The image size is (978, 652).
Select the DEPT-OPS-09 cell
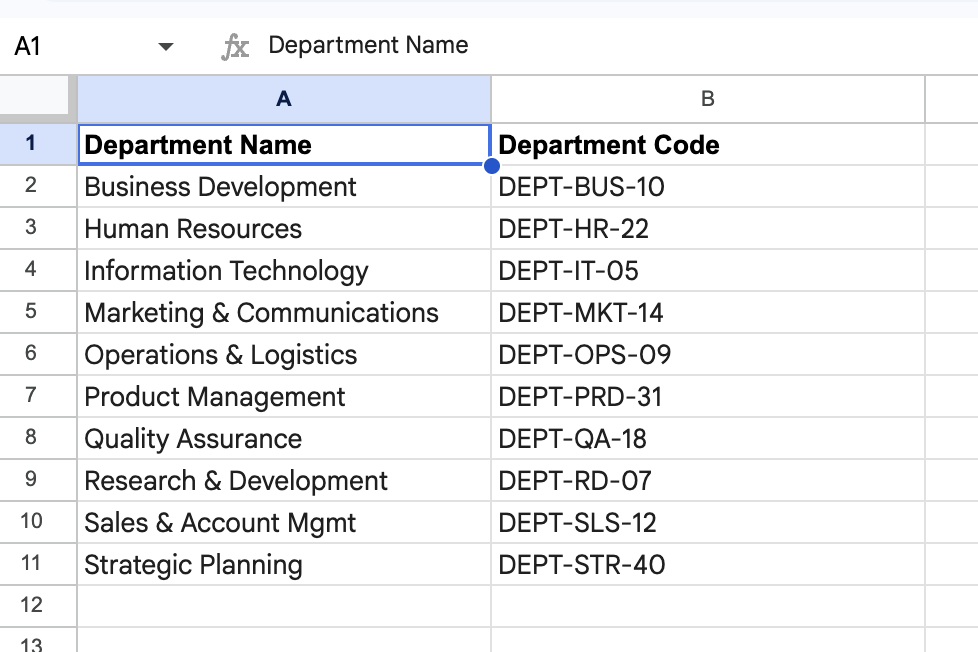click(584, 355)
